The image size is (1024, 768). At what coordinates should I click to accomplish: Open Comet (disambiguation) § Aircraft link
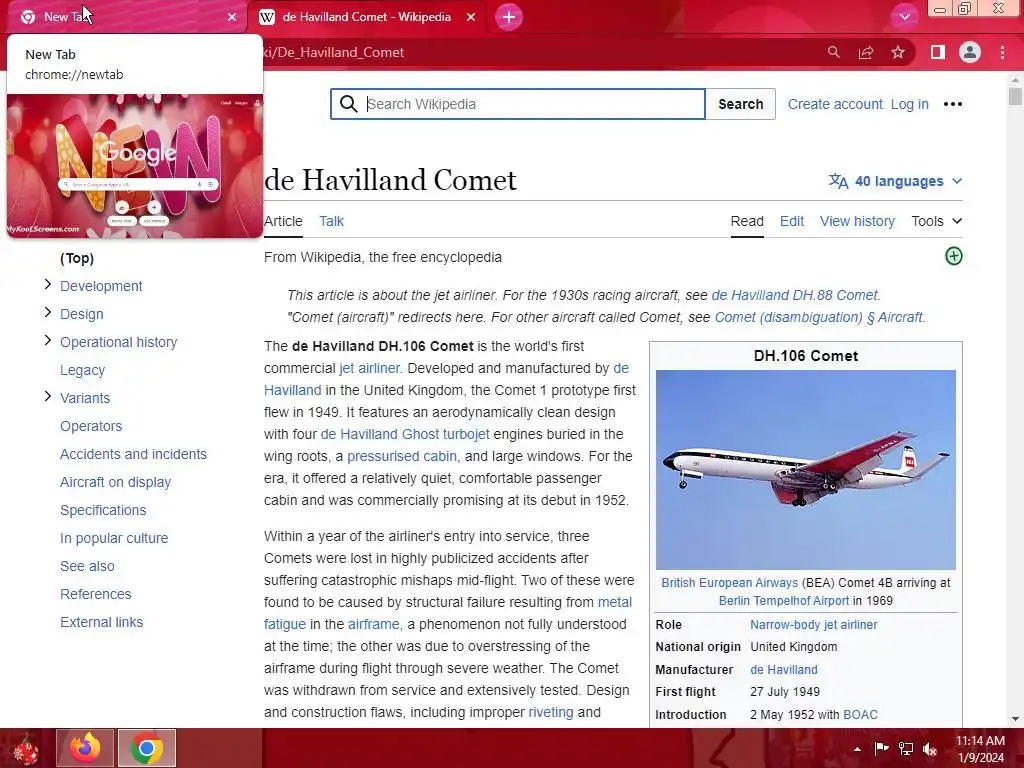[x=818, y=317]
